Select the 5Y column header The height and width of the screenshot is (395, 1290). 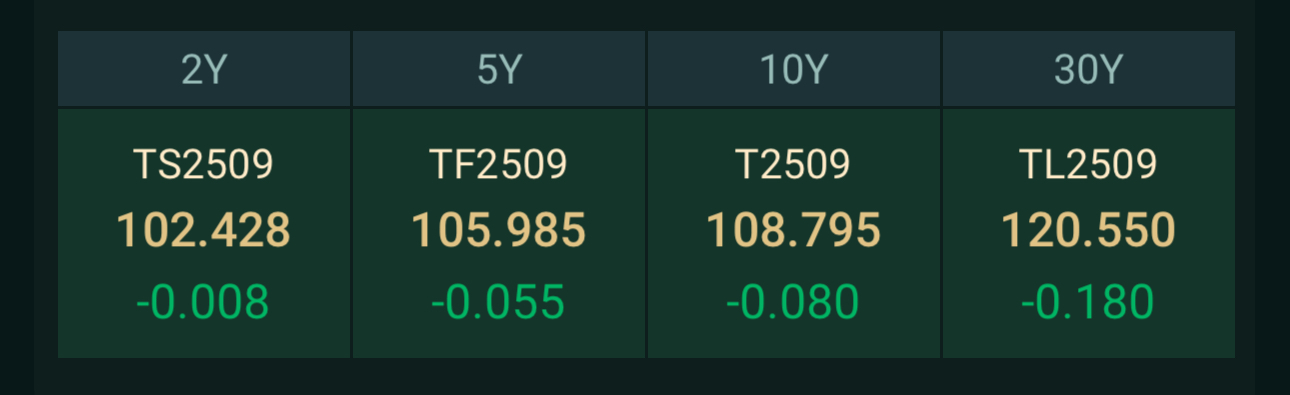499,69
